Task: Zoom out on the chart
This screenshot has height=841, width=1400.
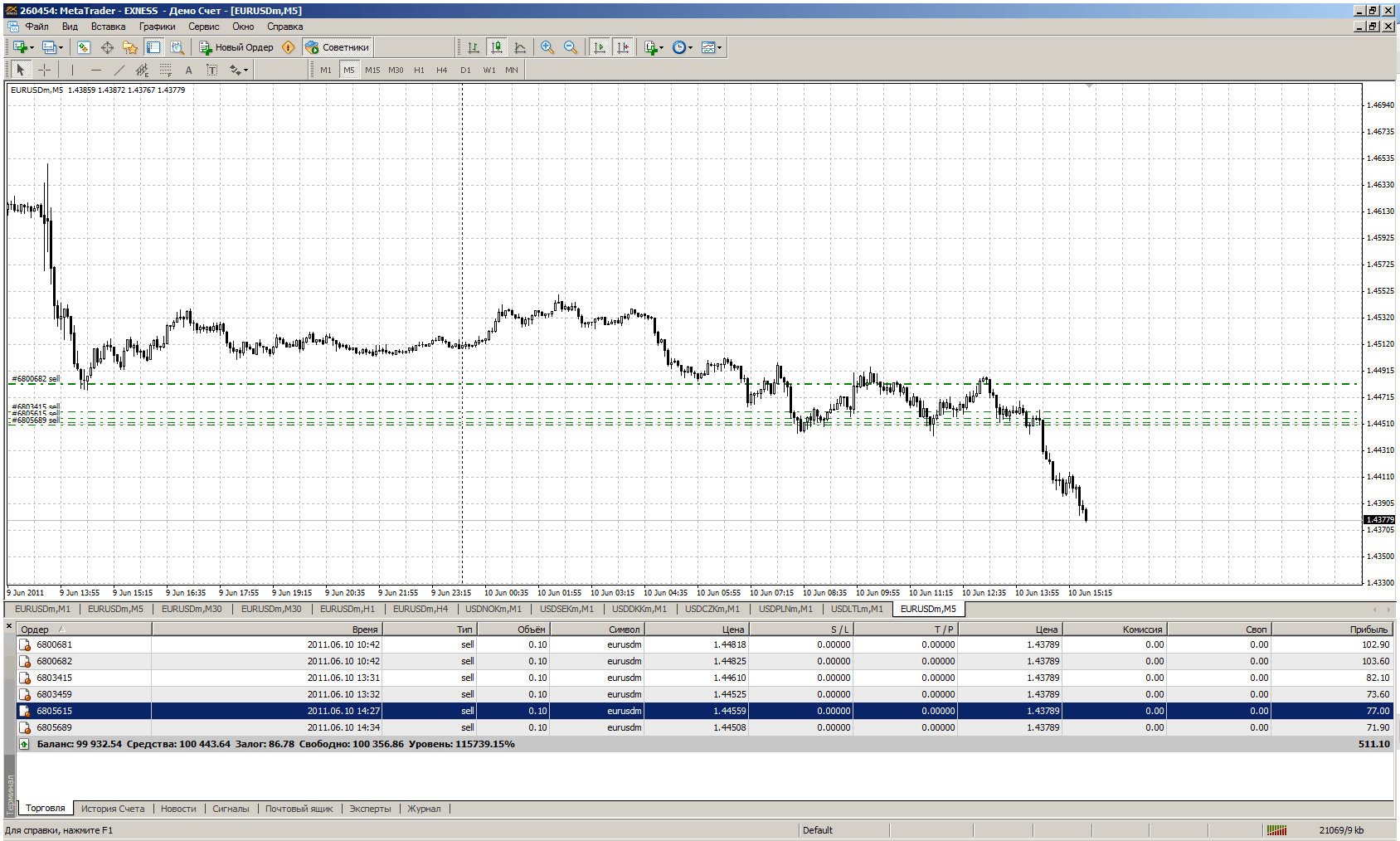Action: click(571, 47)
